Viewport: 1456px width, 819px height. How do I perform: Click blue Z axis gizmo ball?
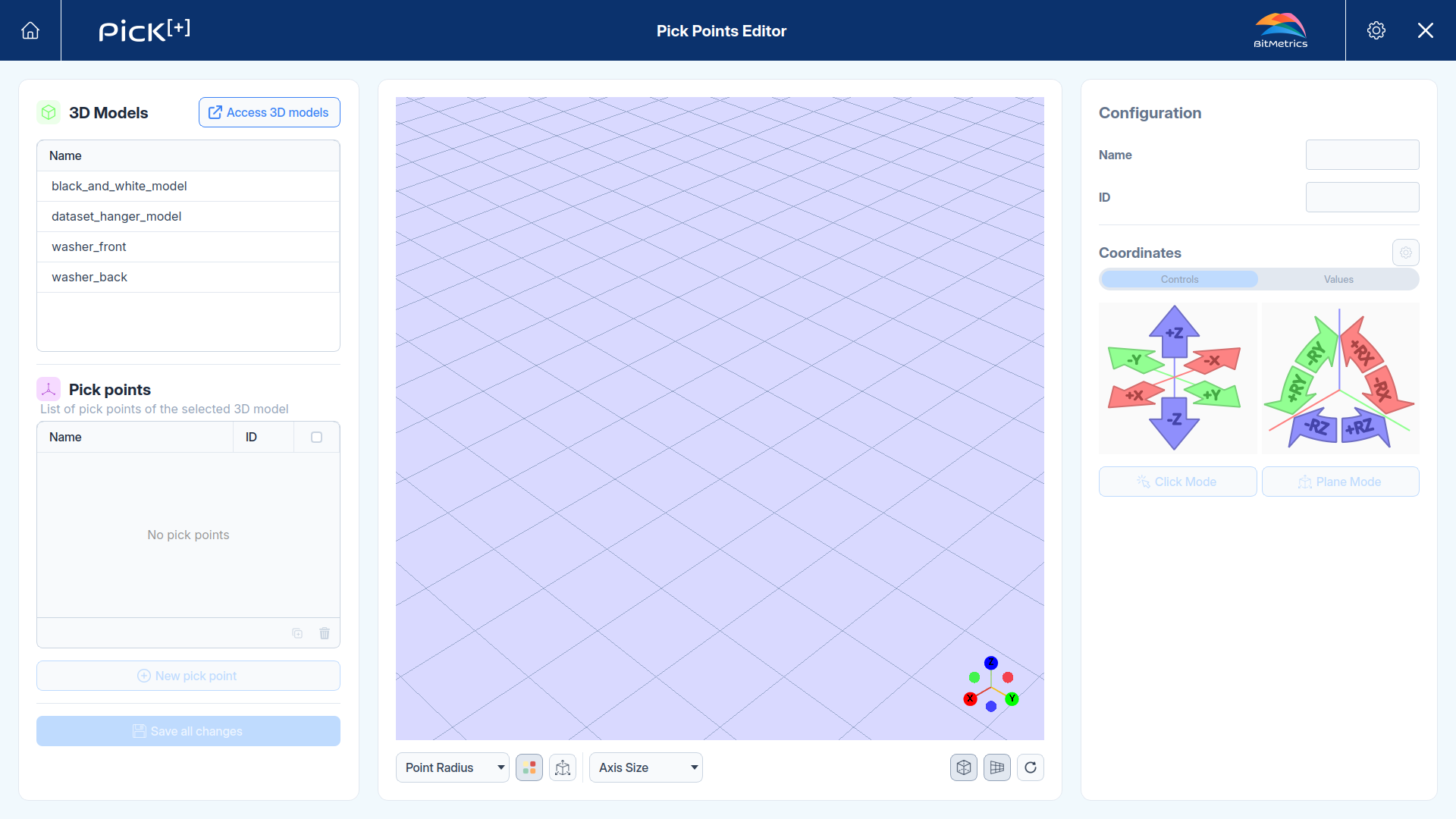point(991,663)
